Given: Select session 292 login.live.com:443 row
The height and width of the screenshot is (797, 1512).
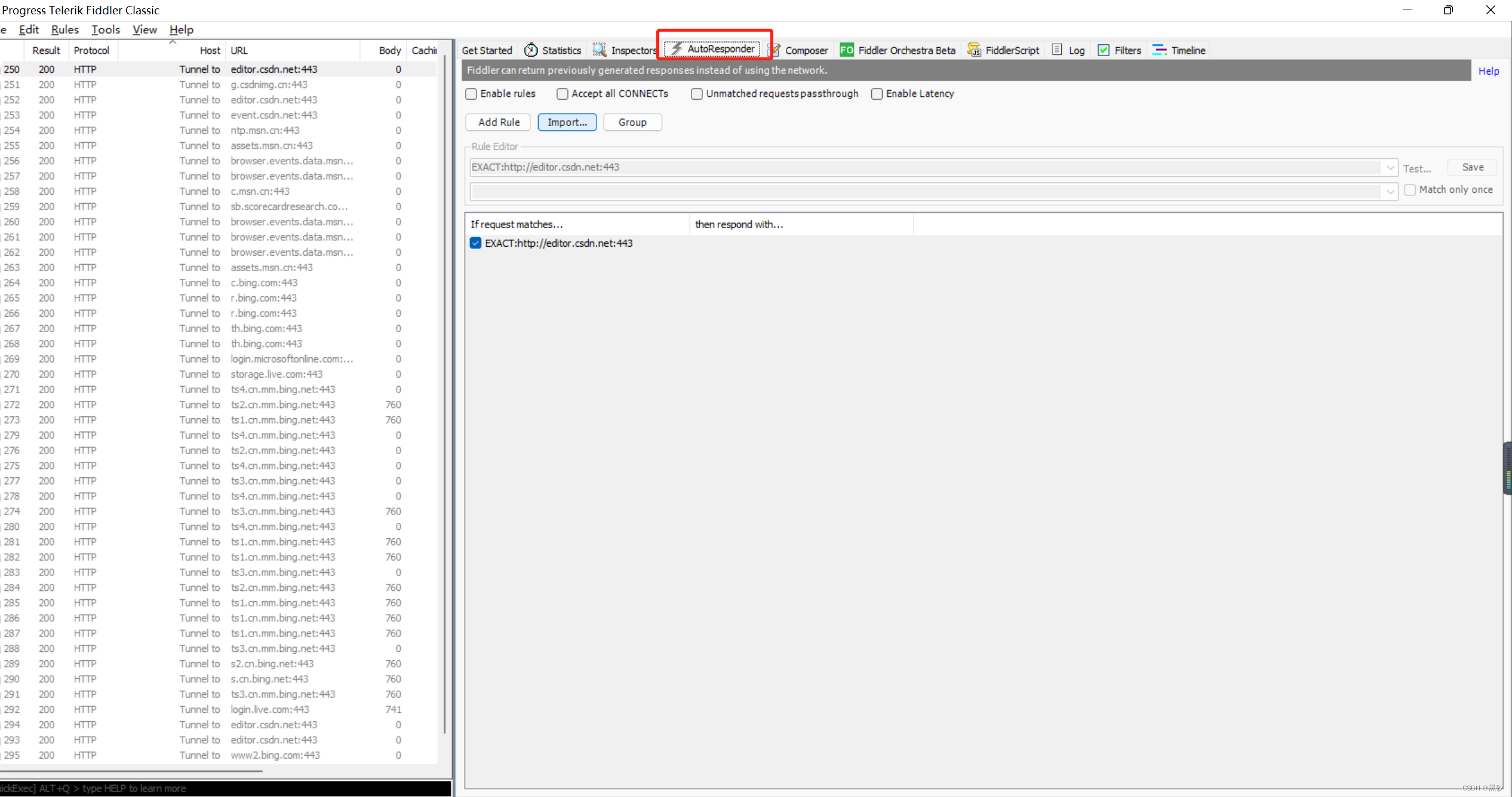Looking at the screenshot, I should 270,709.
